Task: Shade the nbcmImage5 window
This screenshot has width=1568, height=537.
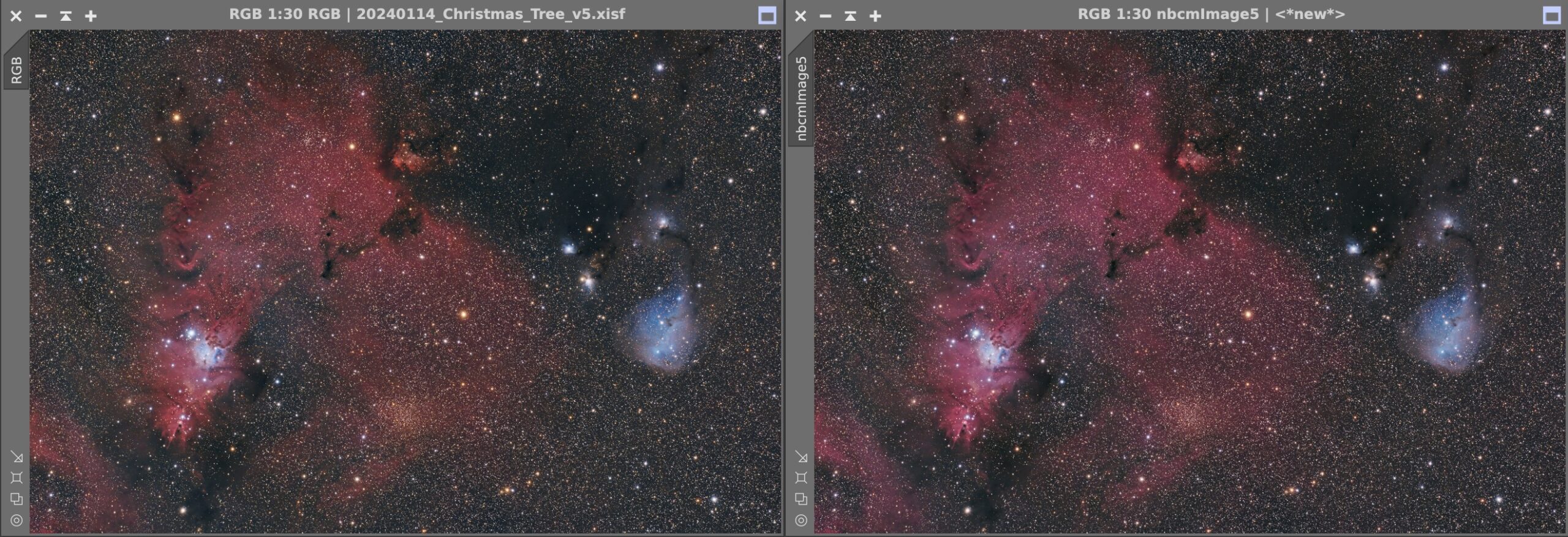Action: coord(850,16)
